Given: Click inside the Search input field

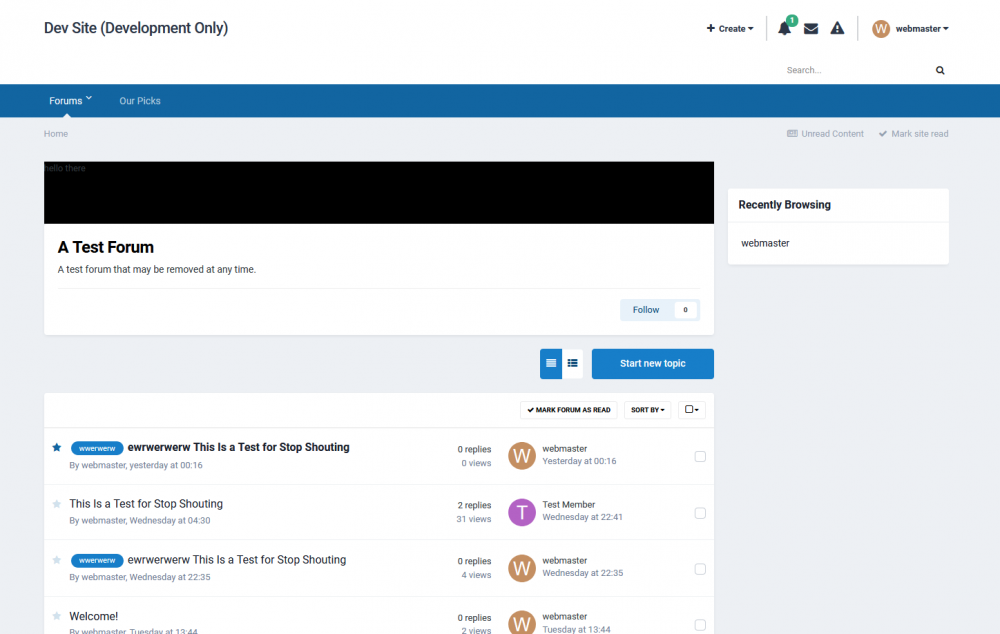Looking at the screenshot, I should point(850,70).
